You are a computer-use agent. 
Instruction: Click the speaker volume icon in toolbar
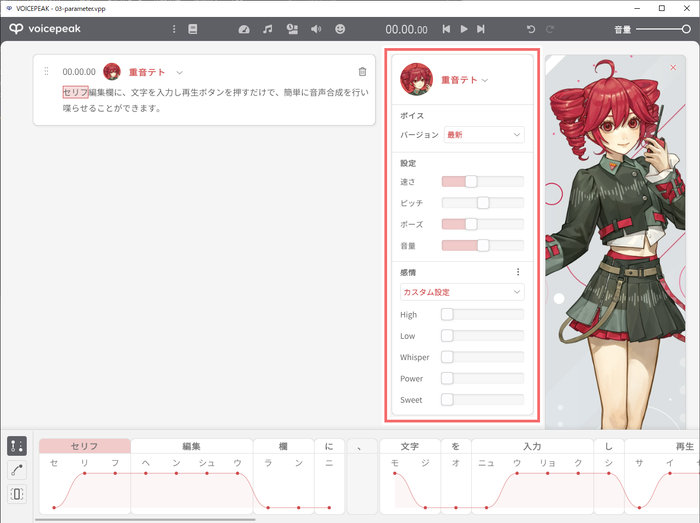(316, 29)
